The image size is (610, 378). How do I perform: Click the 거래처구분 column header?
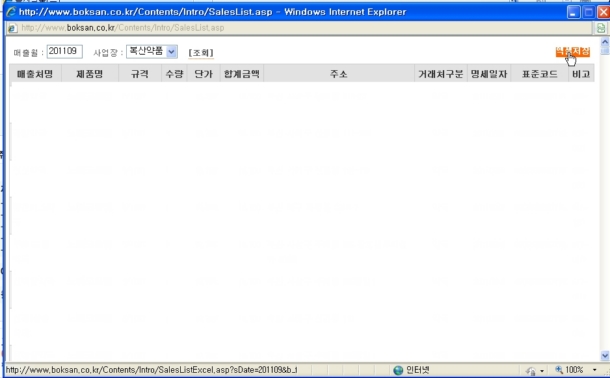pos(441,74)
